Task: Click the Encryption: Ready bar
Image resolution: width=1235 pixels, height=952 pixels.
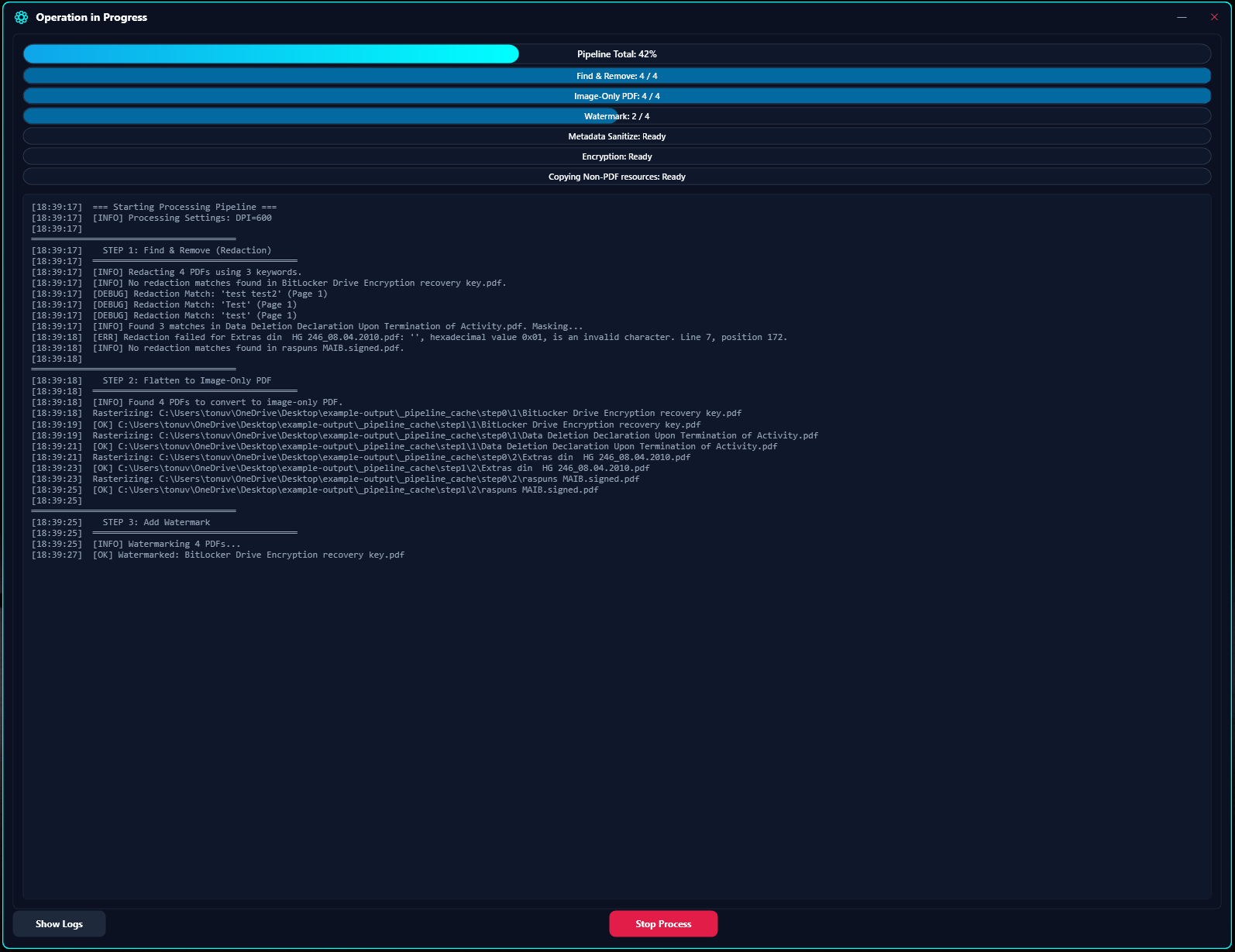Action: point(617,156)
